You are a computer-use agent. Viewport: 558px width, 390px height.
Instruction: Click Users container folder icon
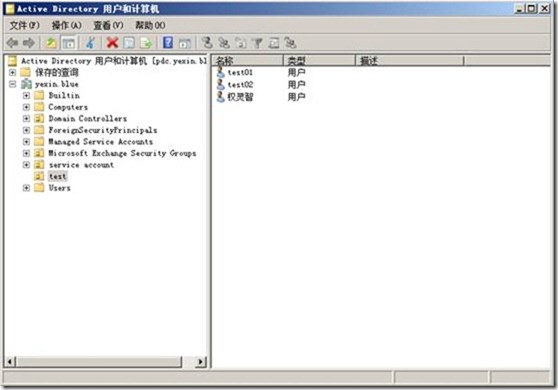coord(39,188)
